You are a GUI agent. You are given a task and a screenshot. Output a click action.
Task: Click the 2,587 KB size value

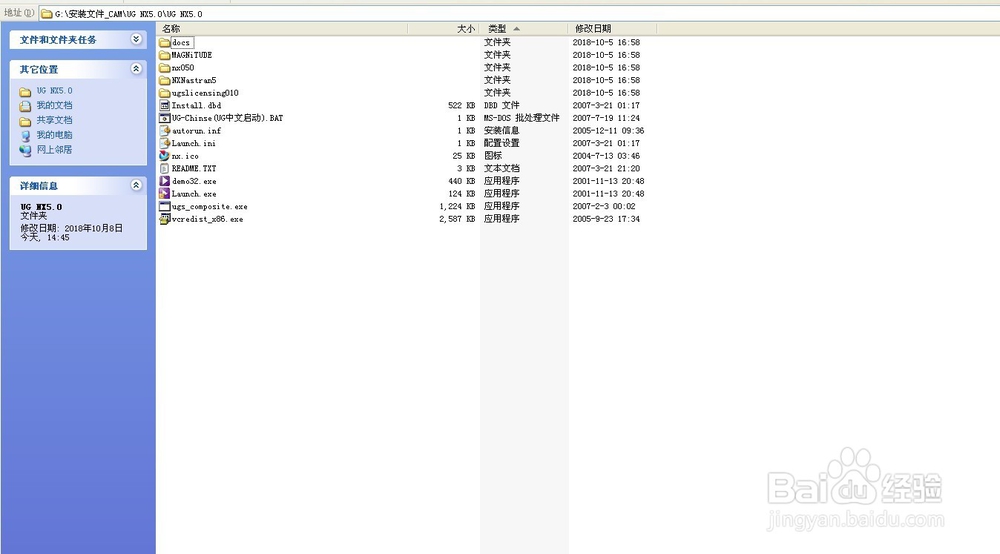tap(457, 219)
